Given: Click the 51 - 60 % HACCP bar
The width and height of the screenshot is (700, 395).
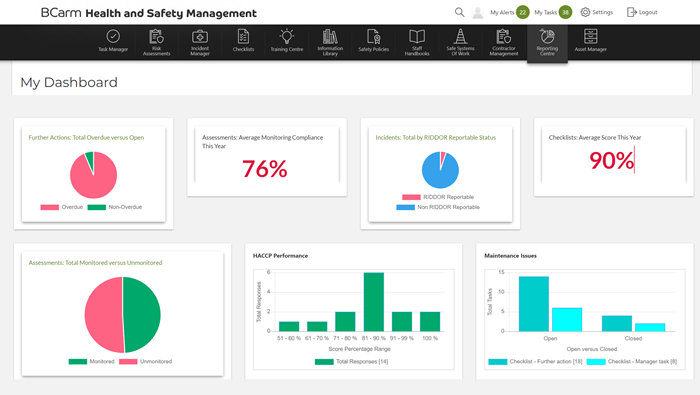Looking at the screenshot, I should [x=289, y=326].
